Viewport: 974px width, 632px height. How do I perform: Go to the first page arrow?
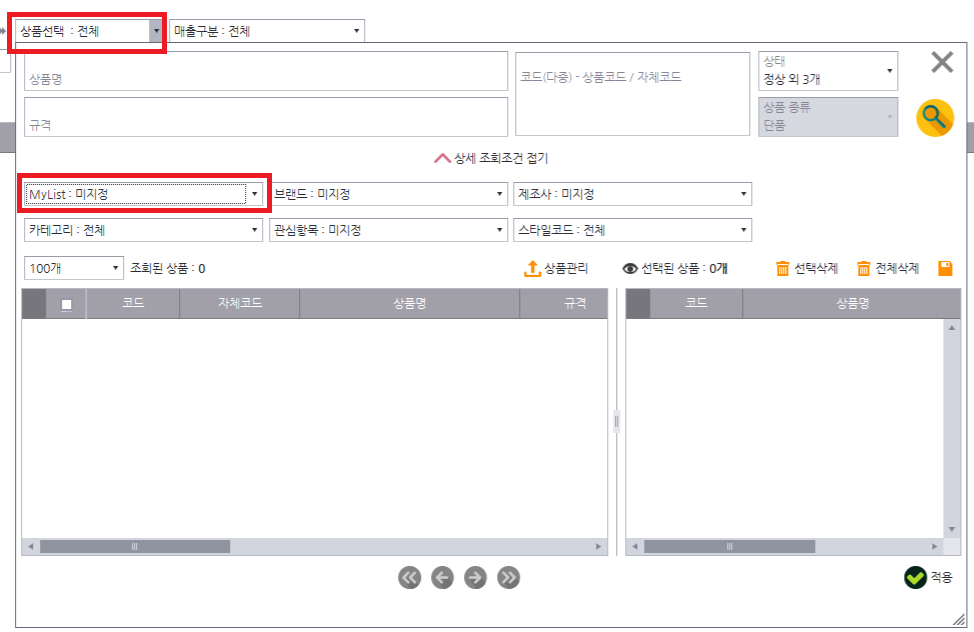pyautogui.click(x=409, y=577)
